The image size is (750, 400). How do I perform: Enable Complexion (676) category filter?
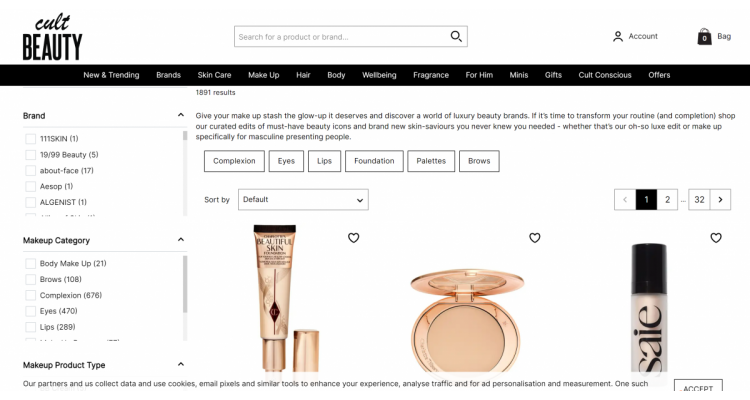31,295
